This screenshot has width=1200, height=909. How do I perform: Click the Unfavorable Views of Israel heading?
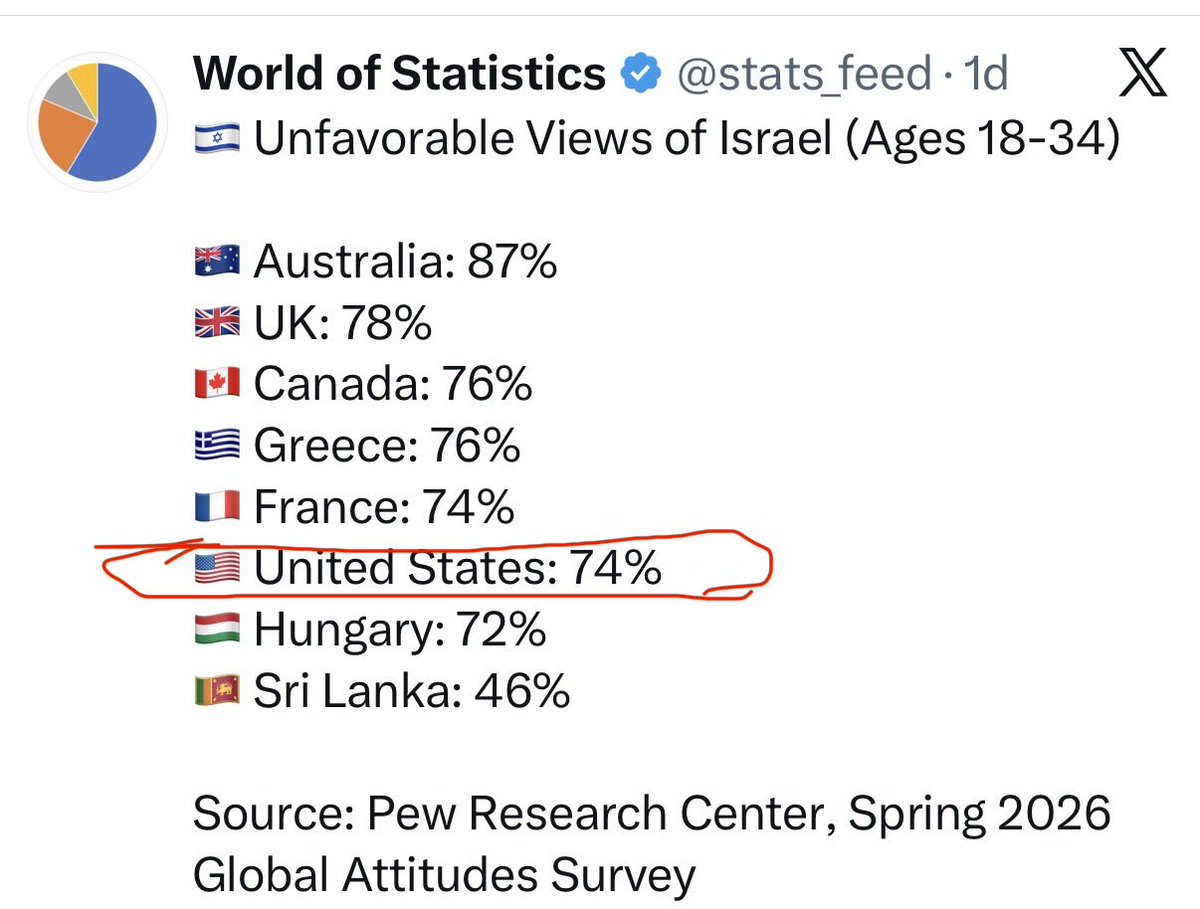click(x=686, y=140)
